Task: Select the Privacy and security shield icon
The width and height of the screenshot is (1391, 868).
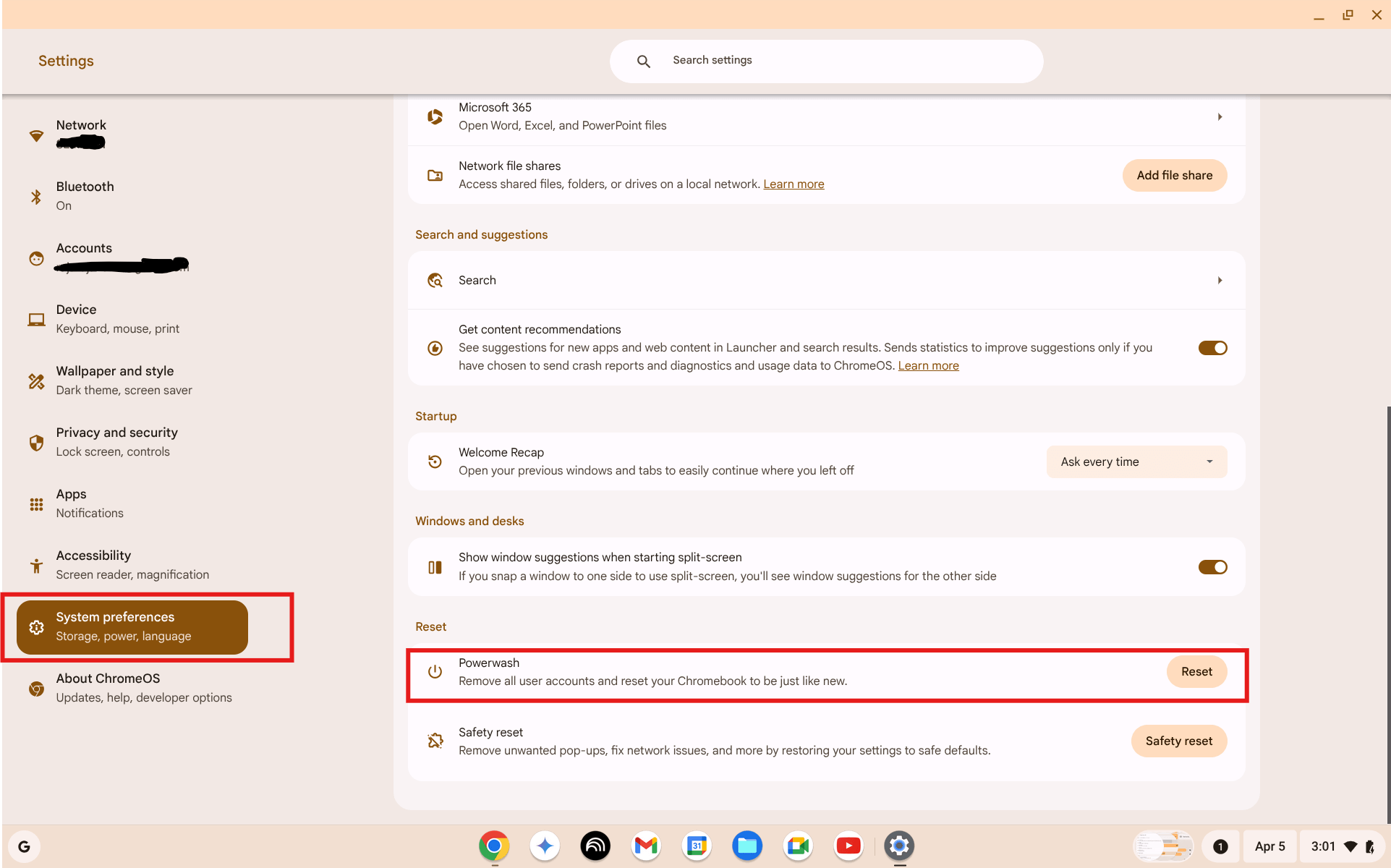Action: coord(36,442)
